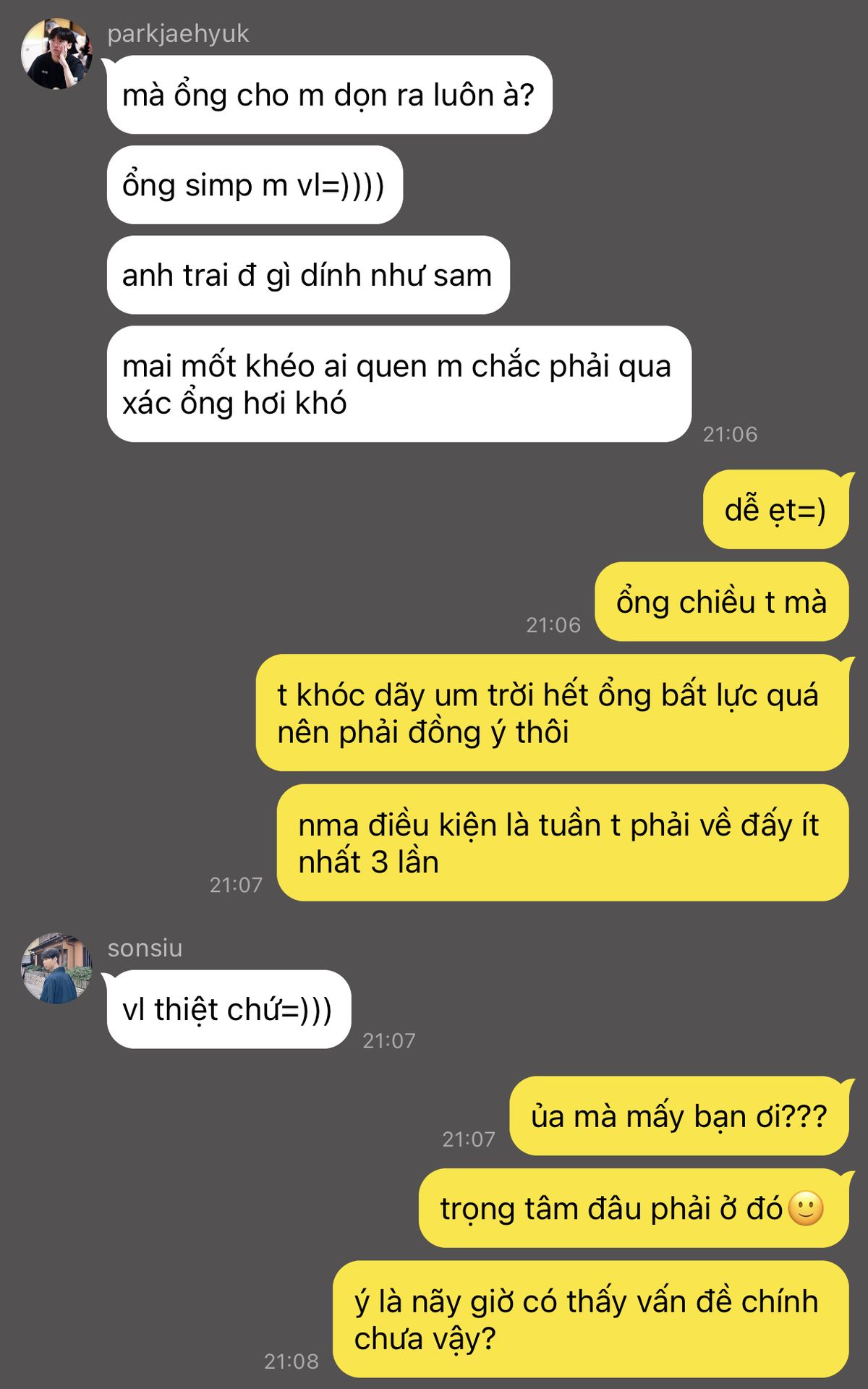868x1389 pixels.
Task: Open sonsiu's profile avatar
Action: coord(56,968)
